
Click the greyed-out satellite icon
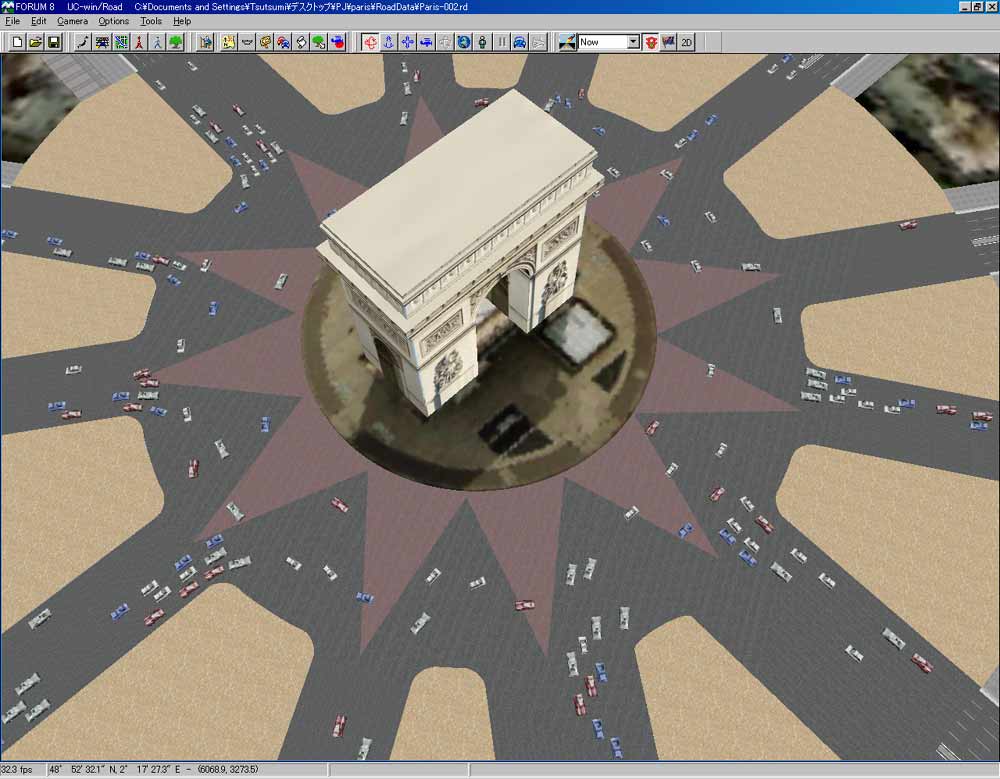pos(445,42)
